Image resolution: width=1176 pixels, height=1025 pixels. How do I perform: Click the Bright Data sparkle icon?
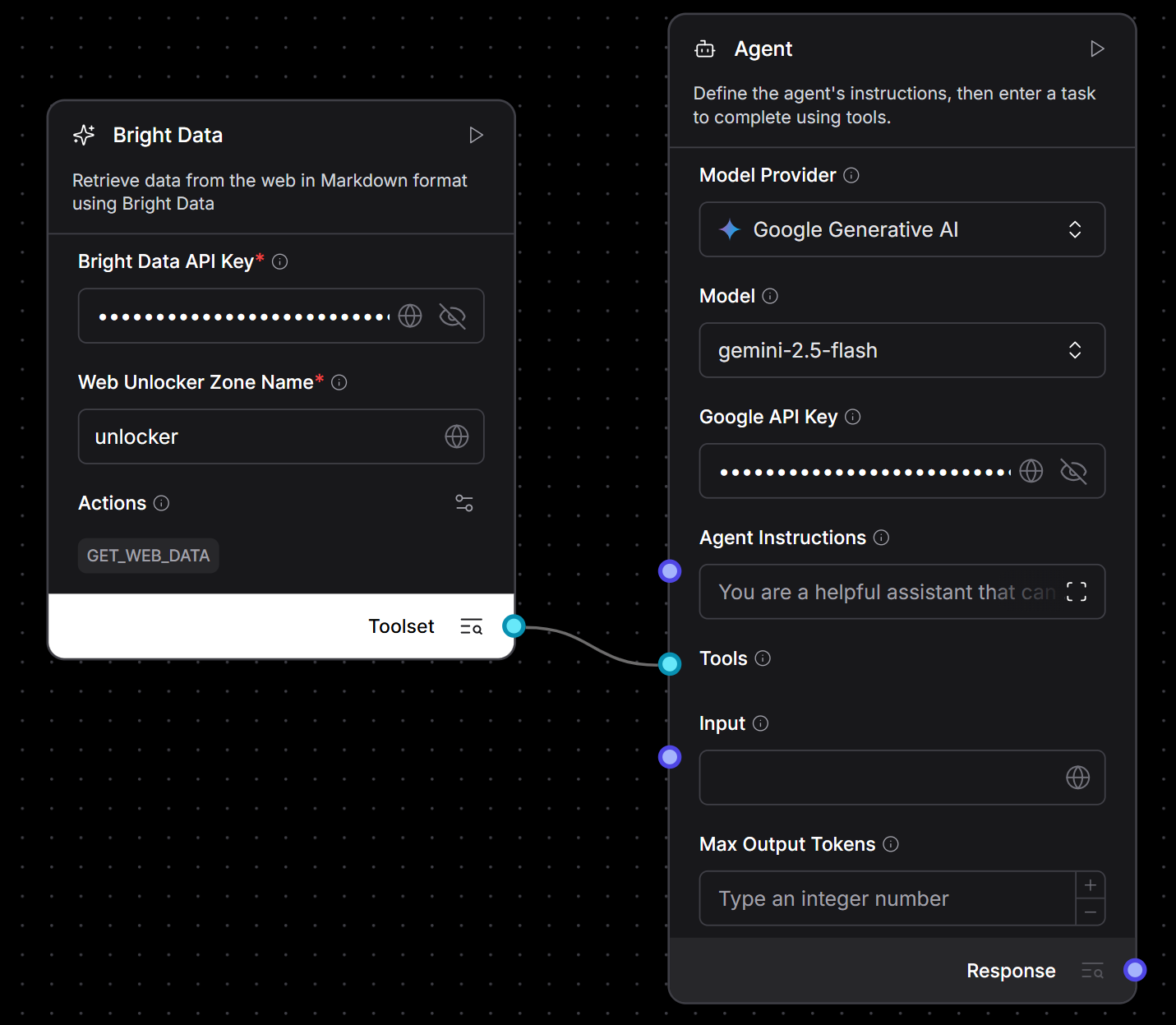tap(84, 135)
